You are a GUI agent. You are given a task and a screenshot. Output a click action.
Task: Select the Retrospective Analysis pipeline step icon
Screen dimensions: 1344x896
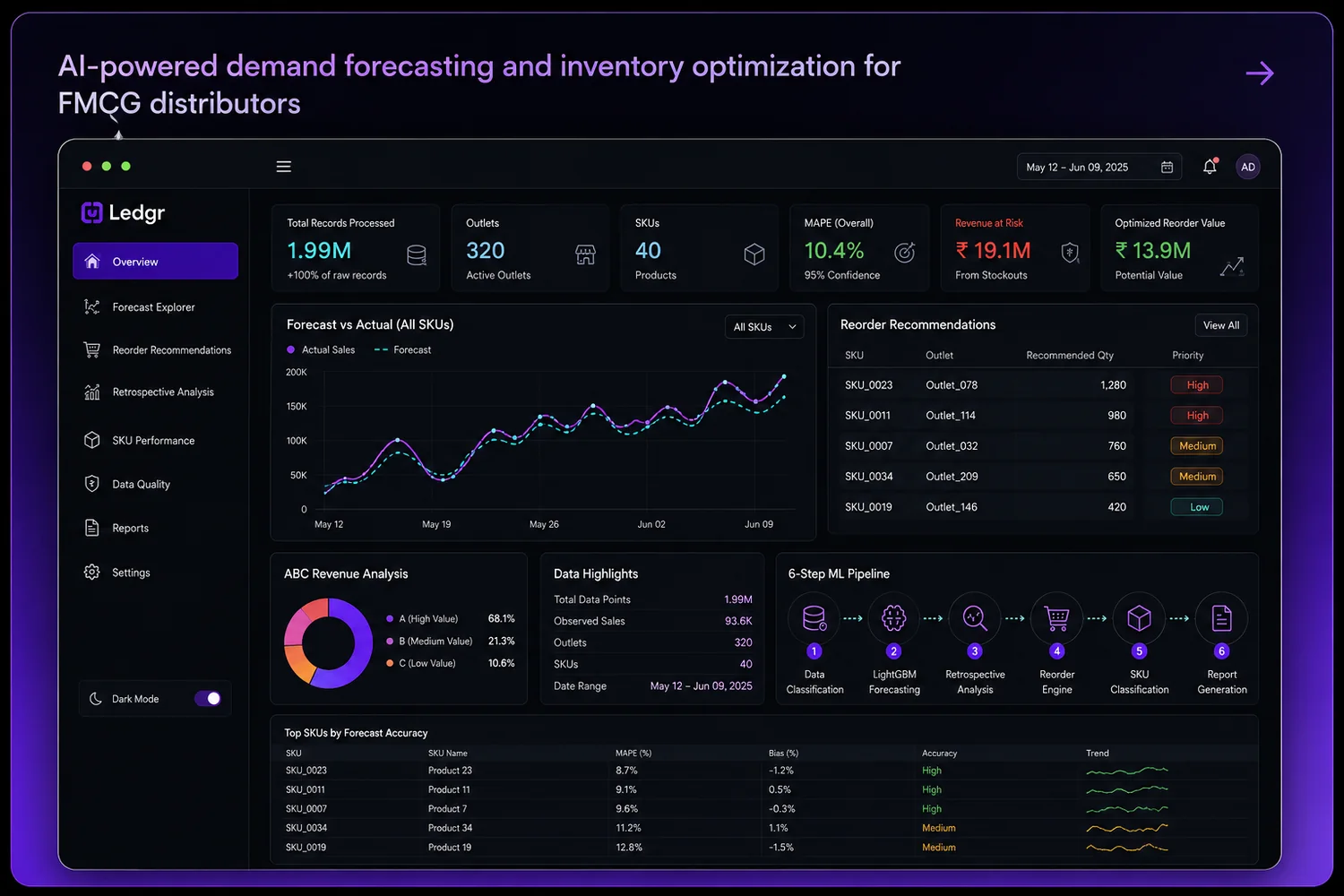[x=975, y=618]
